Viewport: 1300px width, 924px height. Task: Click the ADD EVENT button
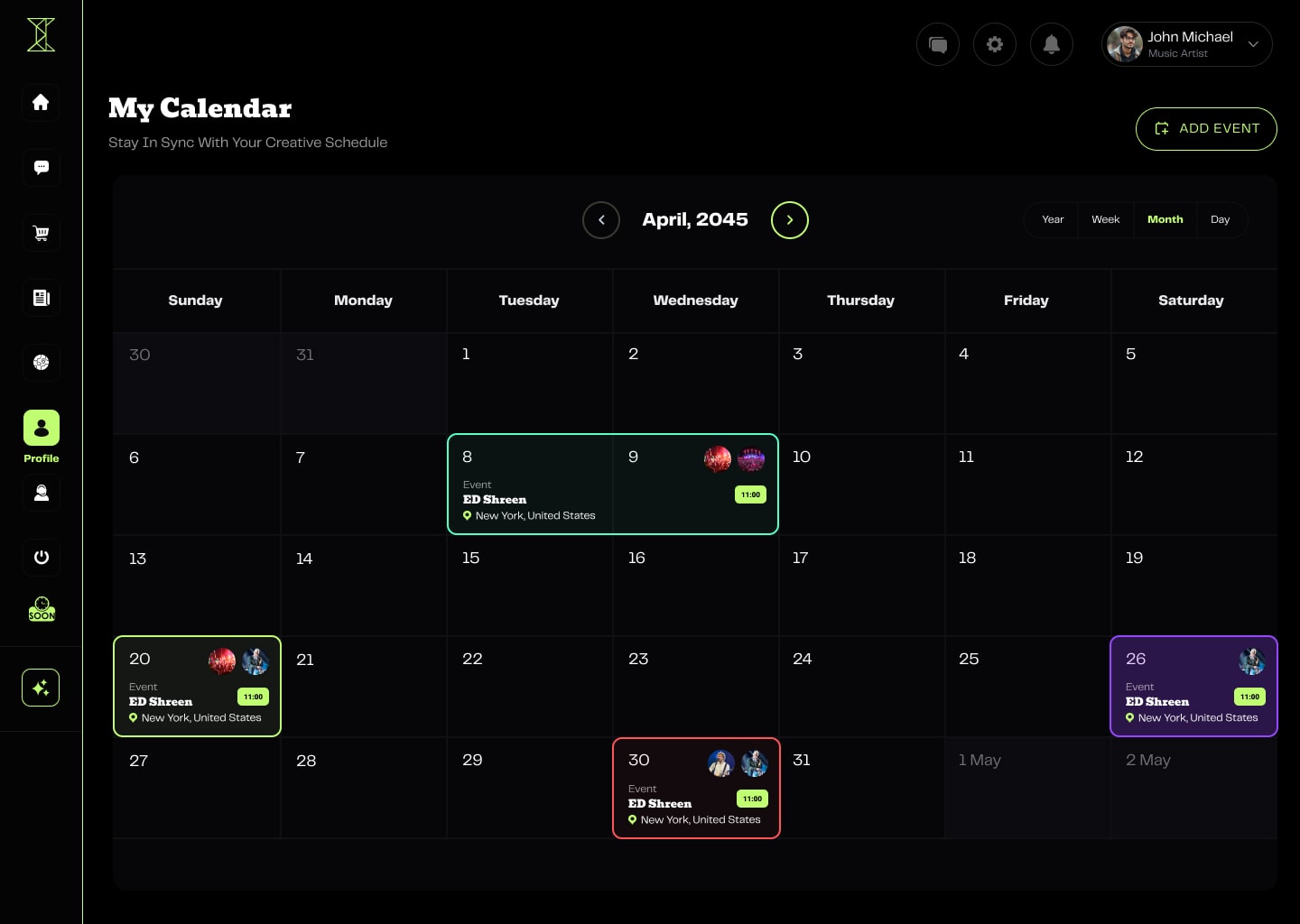coord(1205,129)
